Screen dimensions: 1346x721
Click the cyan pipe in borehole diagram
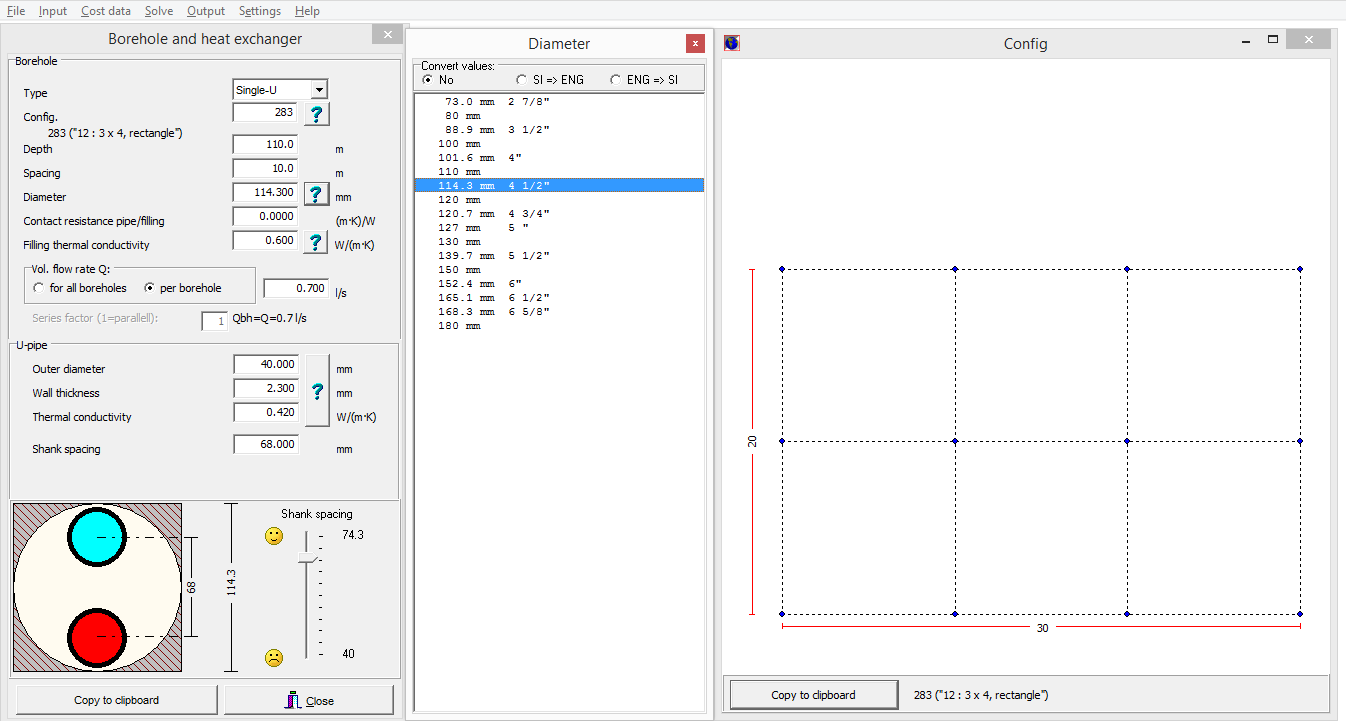point(97,535)
